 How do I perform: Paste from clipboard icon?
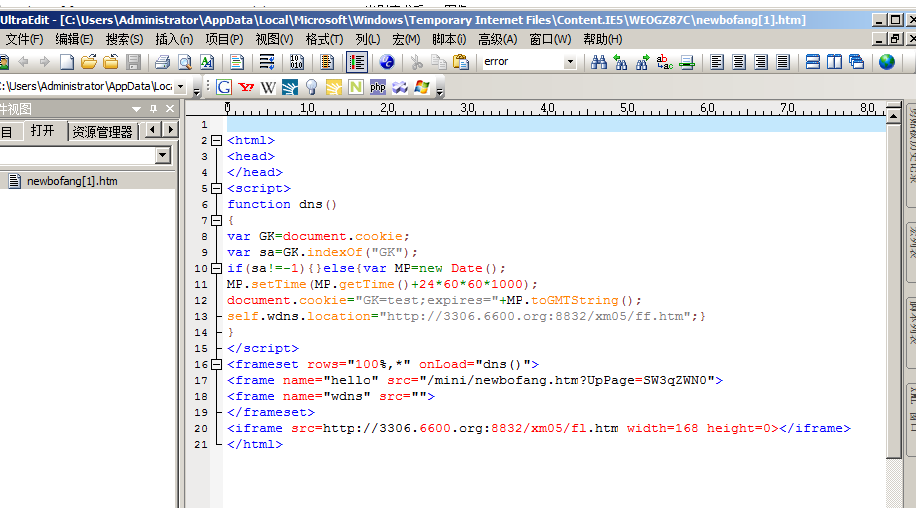[461, 62]
